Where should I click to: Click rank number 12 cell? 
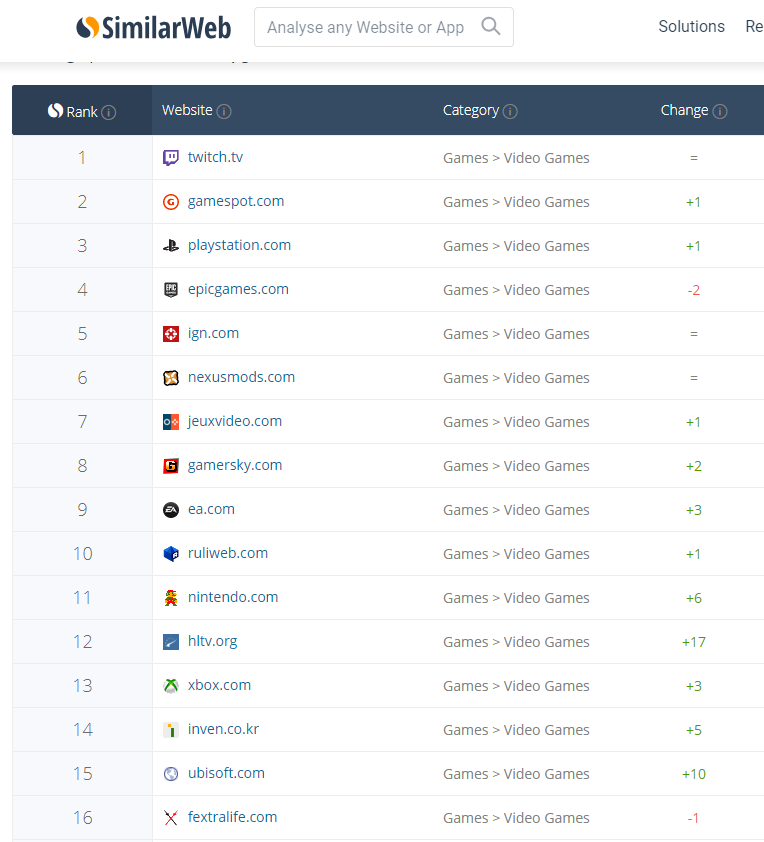pos(82,642)
